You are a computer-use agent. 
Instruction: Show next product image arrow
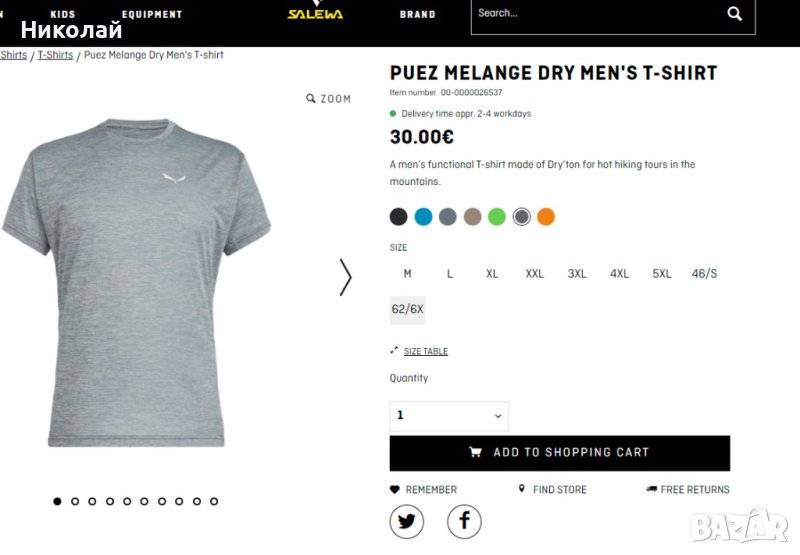pyautogui.click(x=346, y=277)
